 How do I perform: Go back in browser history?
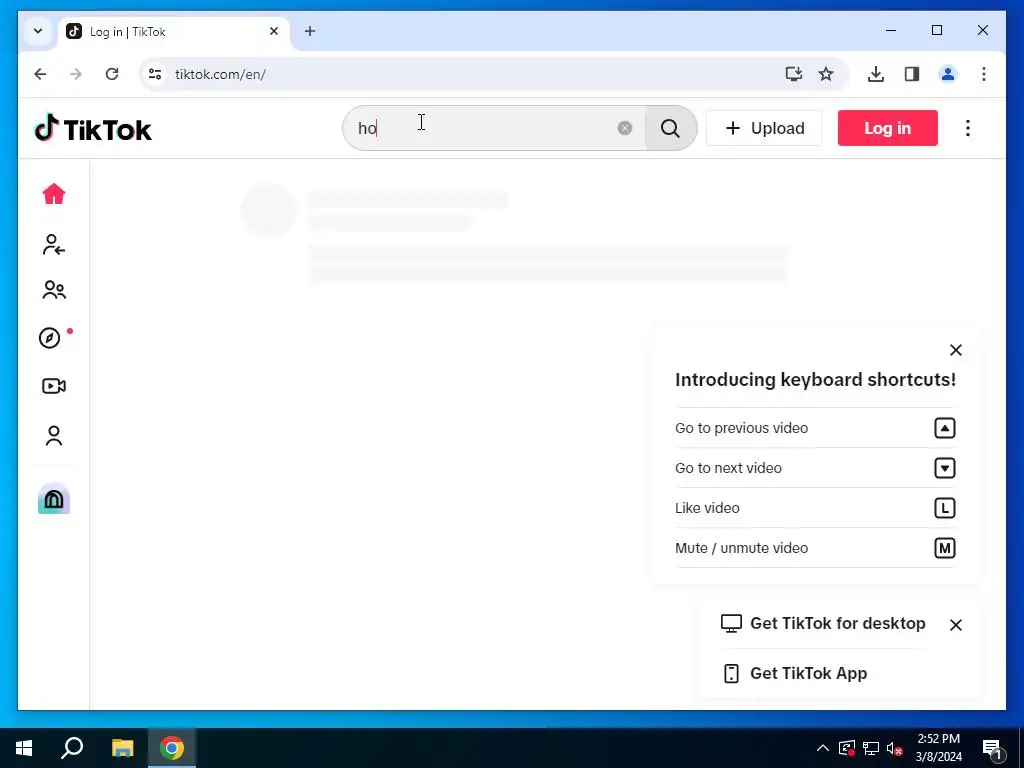(x=40, y=74)
